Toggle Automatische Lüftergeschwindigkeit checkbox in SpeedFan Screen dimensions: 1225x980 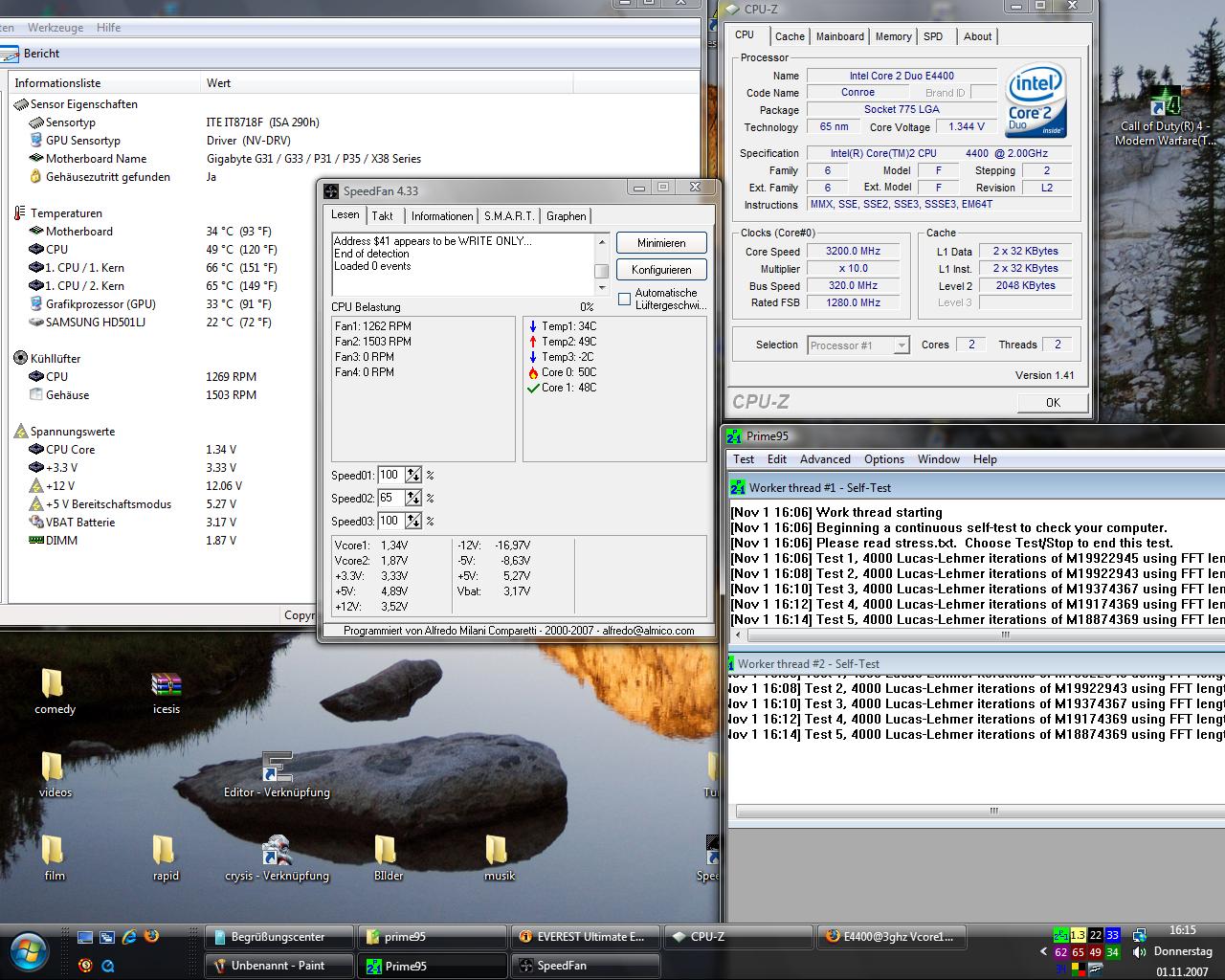[x=624, y=300]
